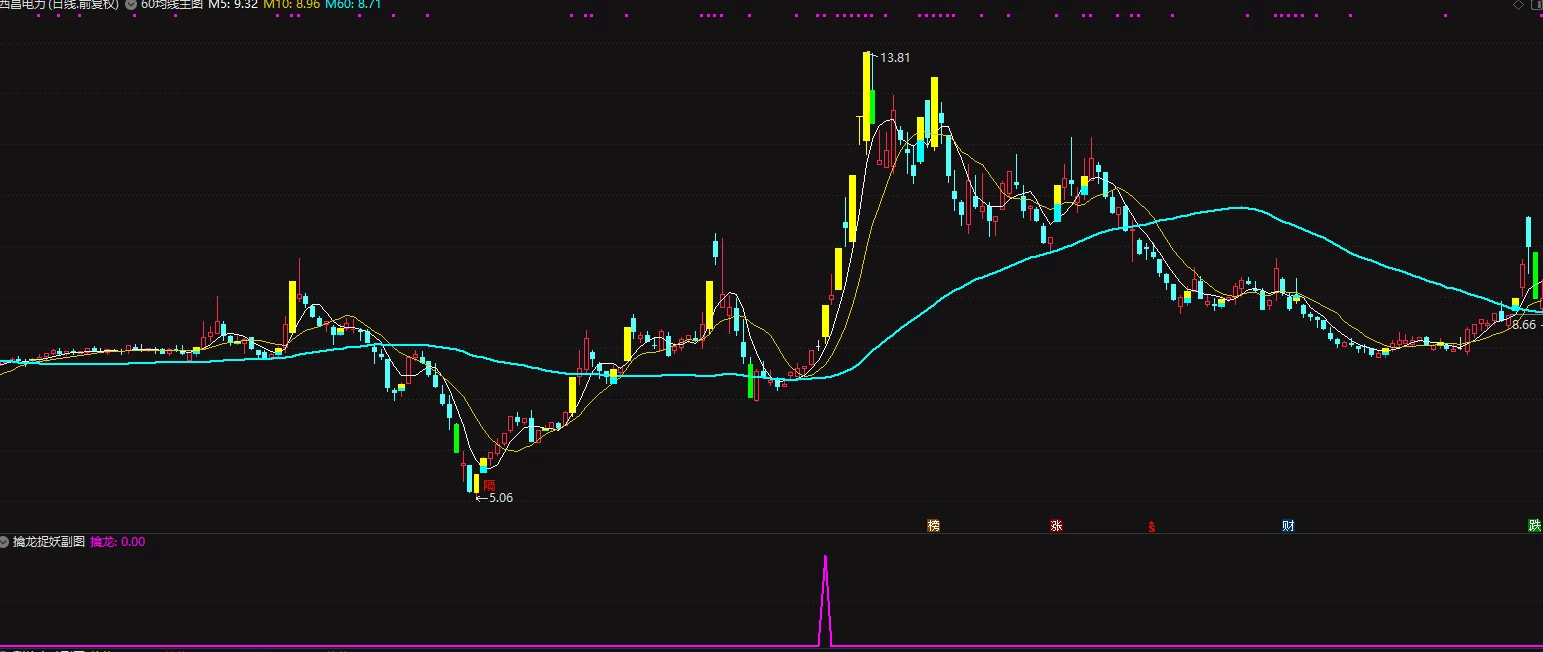
Task: Select the cyan M60 moving average label
Action: [x=353, y=5]
